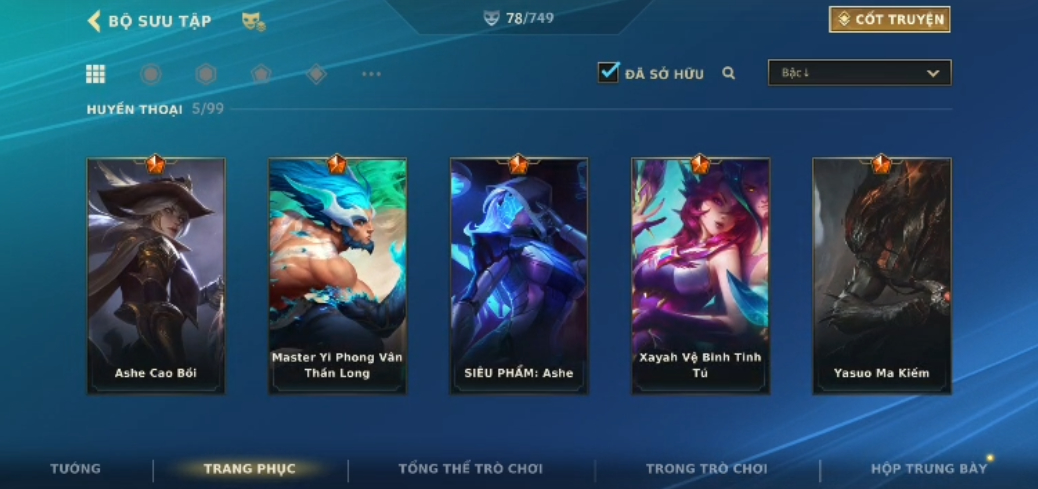Open the Hộp Trưng Bày tab
The width and height of the screenshot is (1038, 489).
929,468
